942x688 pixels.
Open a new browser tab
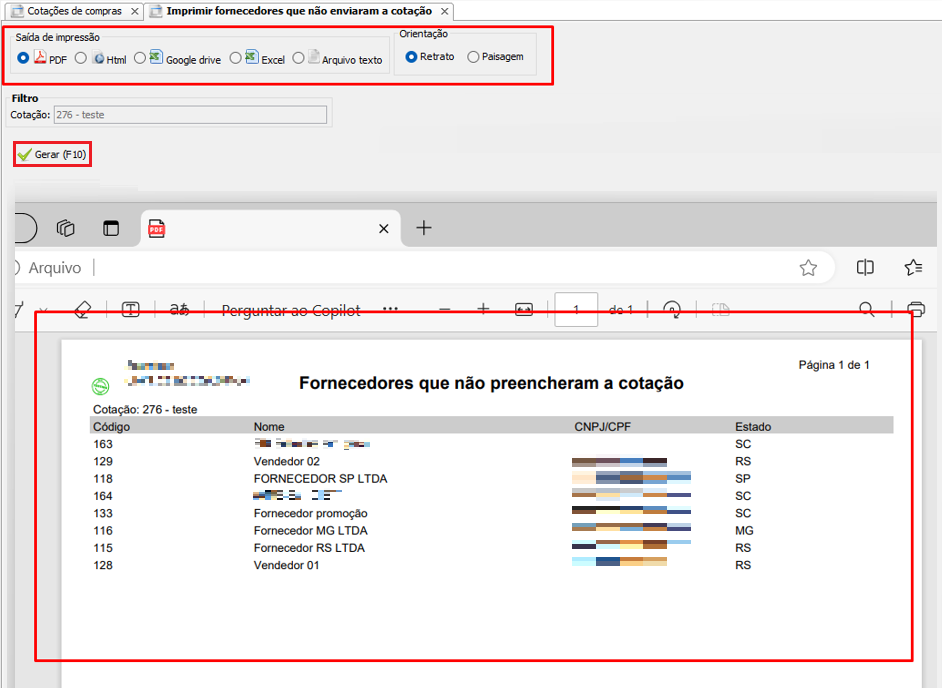[x=424, y=228]
